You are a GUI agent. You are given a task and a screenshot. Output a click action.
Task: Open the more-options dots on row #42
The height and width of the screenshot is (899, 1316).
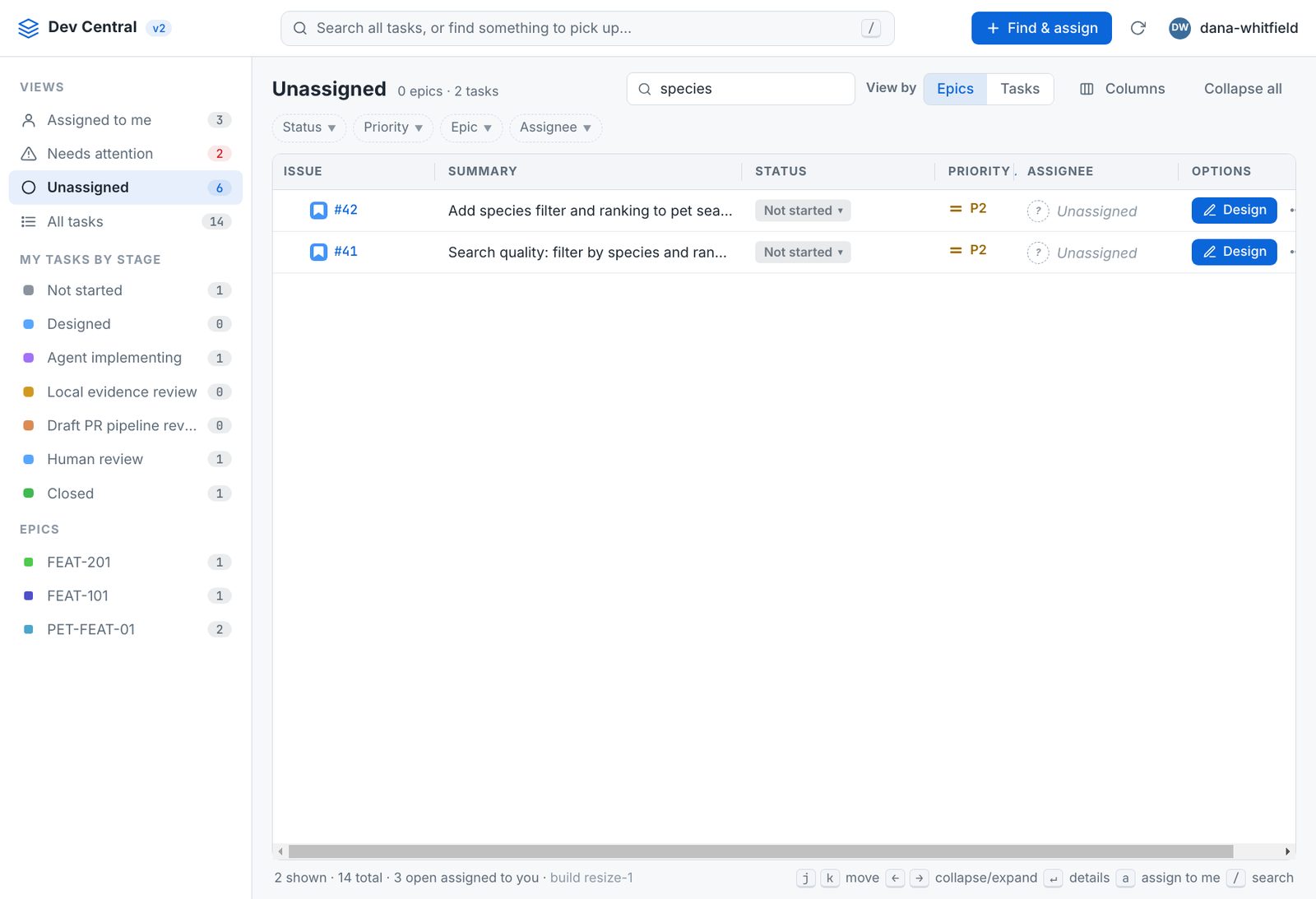pos(1292,211)
